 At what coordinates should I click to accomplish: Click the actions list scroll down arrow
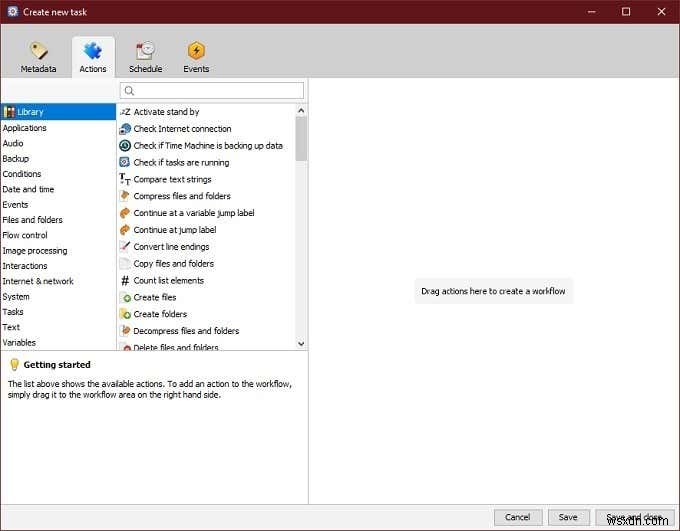tap(301, 344)
